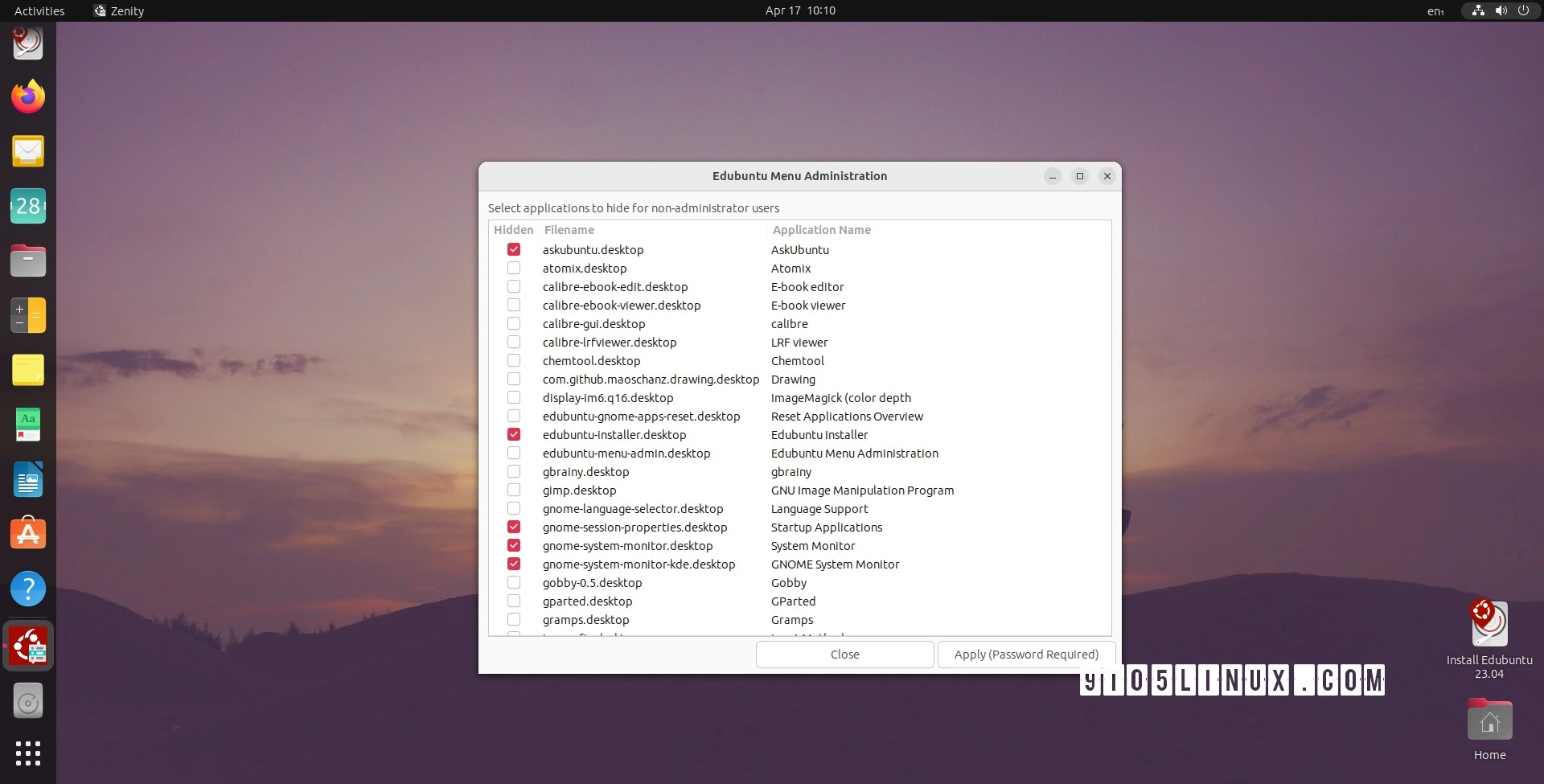The height and width of the screenshot is (784, 1544).
Task: Click the power icon in top bar
Action: 1523,10
